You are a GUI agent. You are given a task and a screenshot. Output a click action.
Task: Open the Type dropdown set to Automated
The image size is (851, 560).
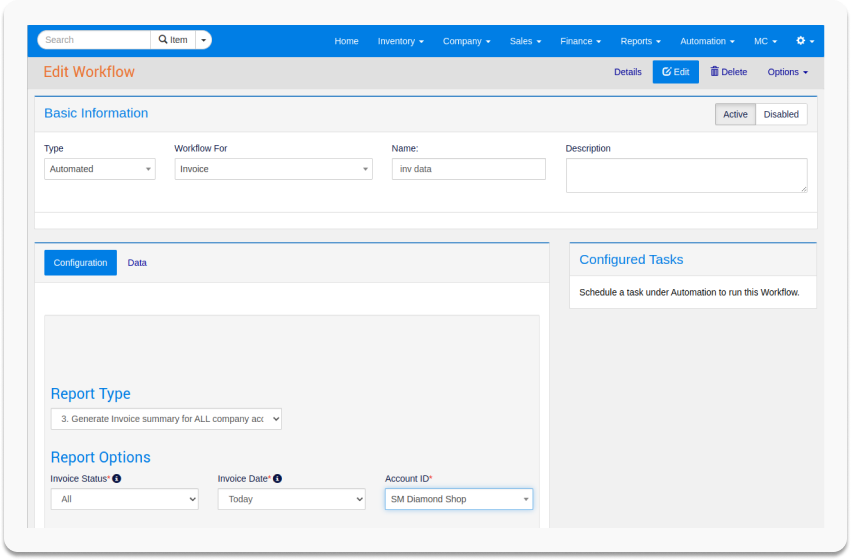pos(99,169)
